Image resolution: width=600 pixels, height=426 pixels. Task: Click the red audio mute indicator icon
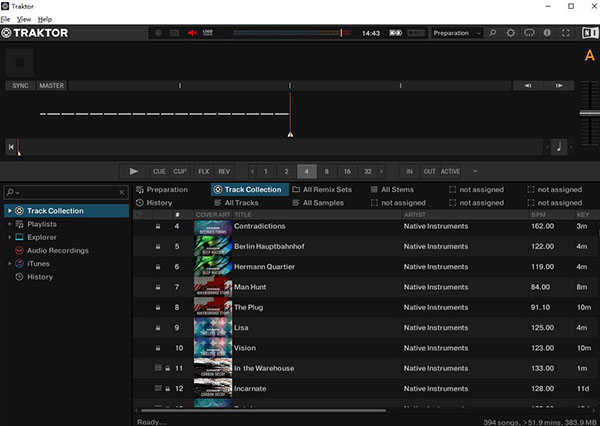[192, 33]
